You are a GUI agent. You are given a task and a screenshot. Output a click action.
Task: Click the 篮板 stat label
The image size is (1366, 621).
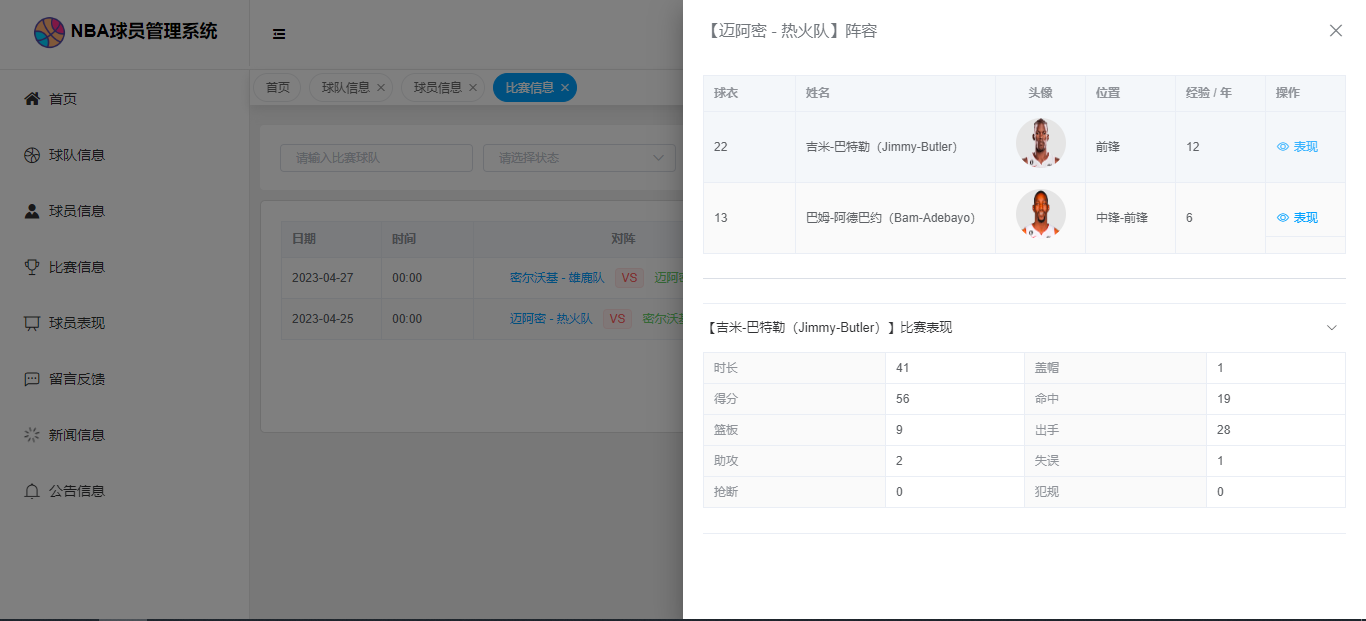click(x=726, y=430)
